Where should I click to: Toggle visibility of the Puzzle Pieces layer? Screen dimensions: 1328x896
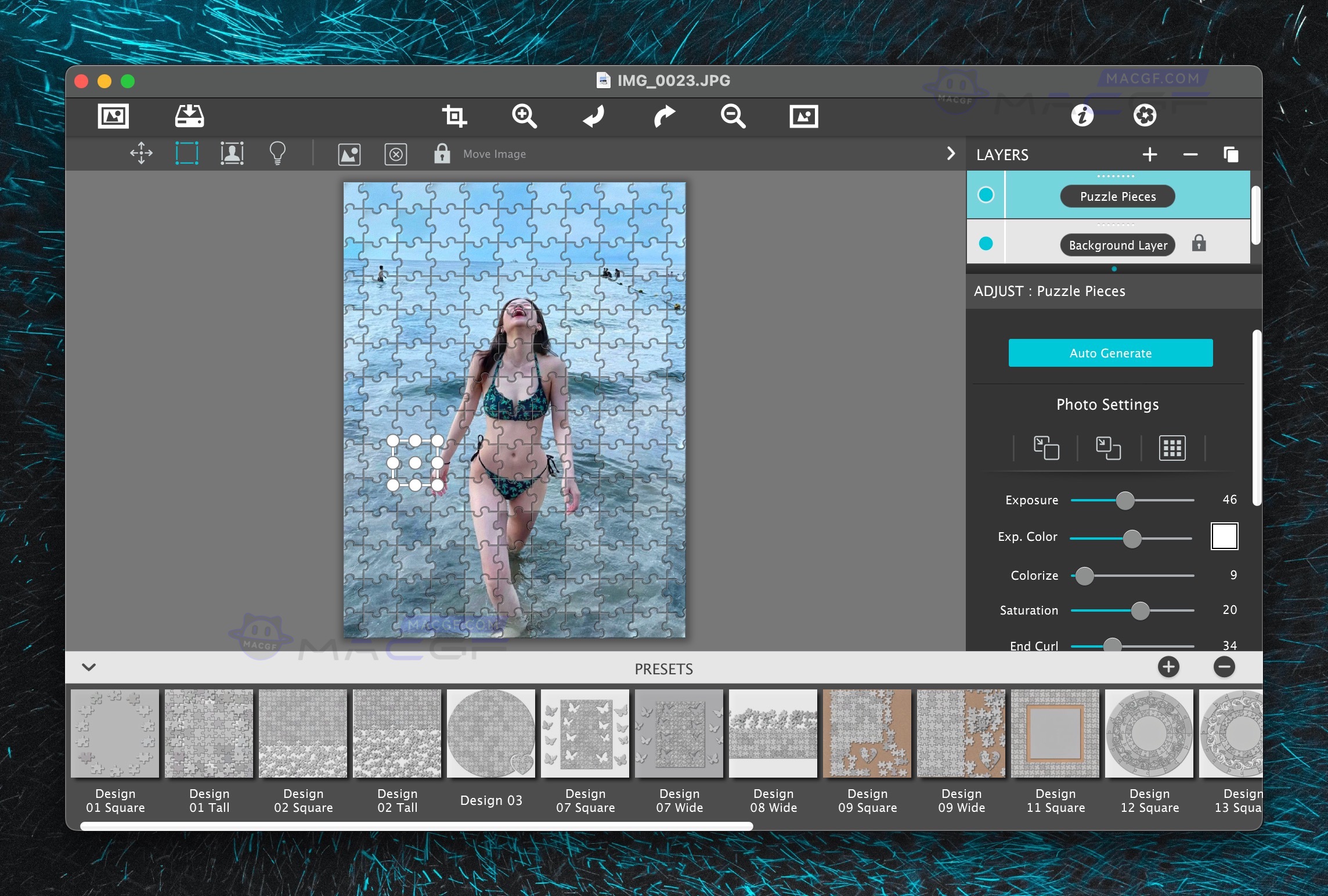[x=985, y=195]
